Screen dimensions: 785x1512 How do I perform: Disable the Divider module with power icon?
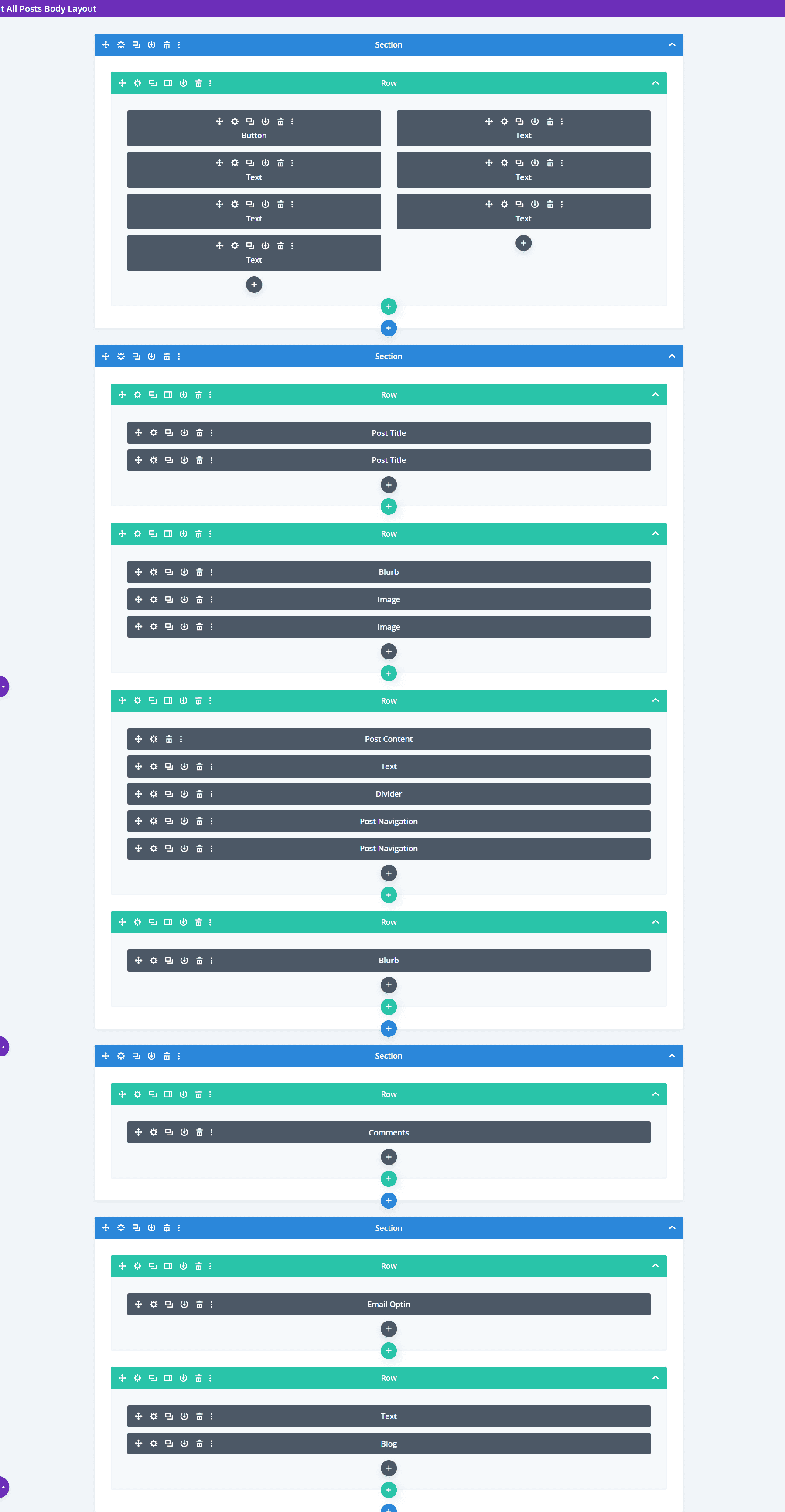point(184,794)
